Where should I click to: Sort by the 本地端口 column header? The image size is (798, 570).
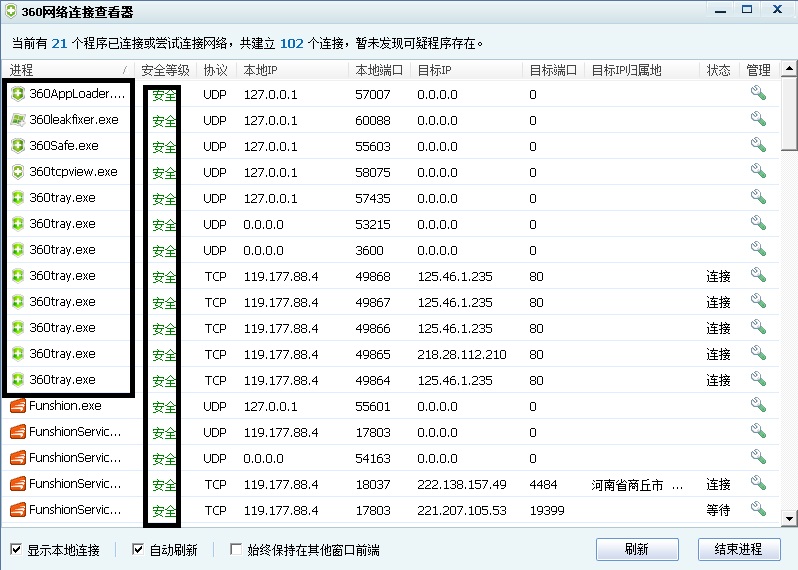coord(379,70)
